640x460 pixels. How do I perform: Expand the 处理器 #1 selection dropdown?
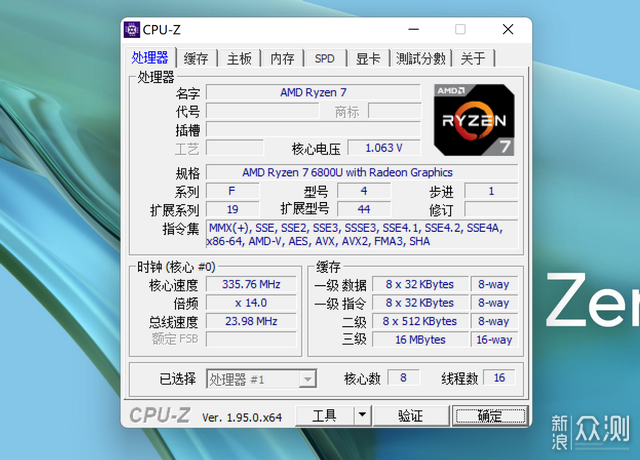(x=307, y=379)
